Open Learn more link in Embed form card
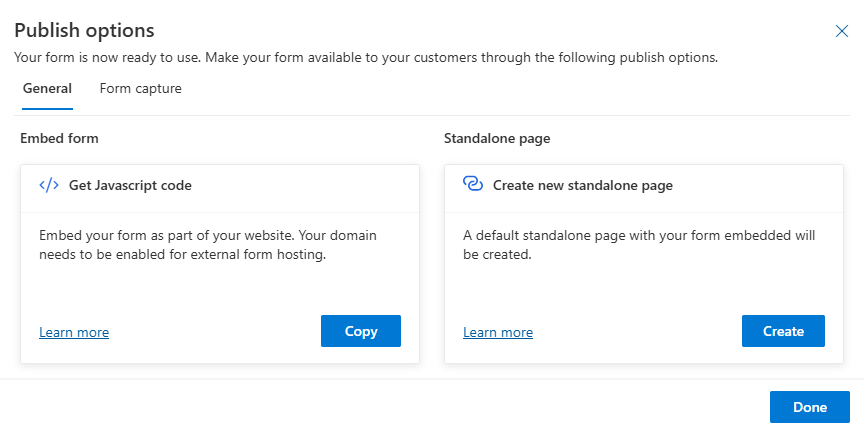This screenshot has height=435, width=864. 74,332
